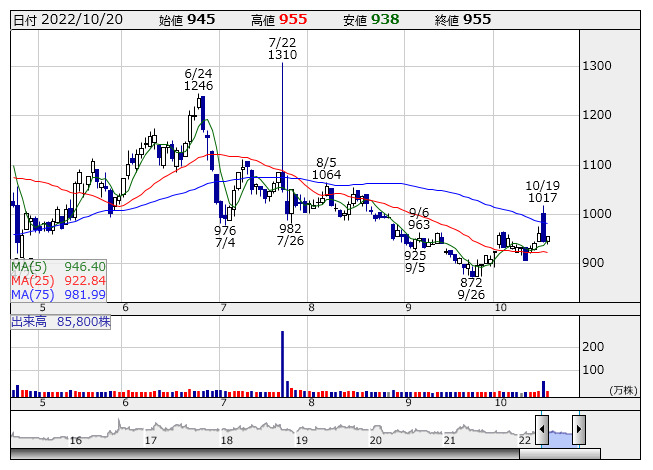The width and height of the screenshot is (653, 470).
Task: Click the 976 7/4 low label
Action: 225,236
